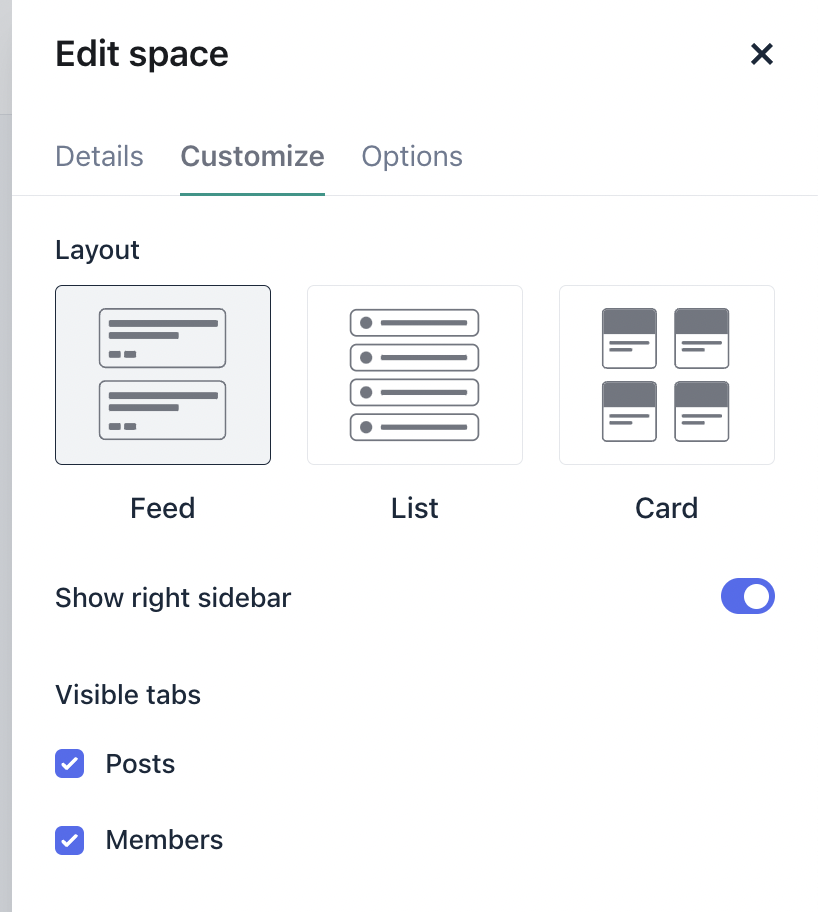
Task: Click the Card layout label
Action: click(x=666, y=508)
